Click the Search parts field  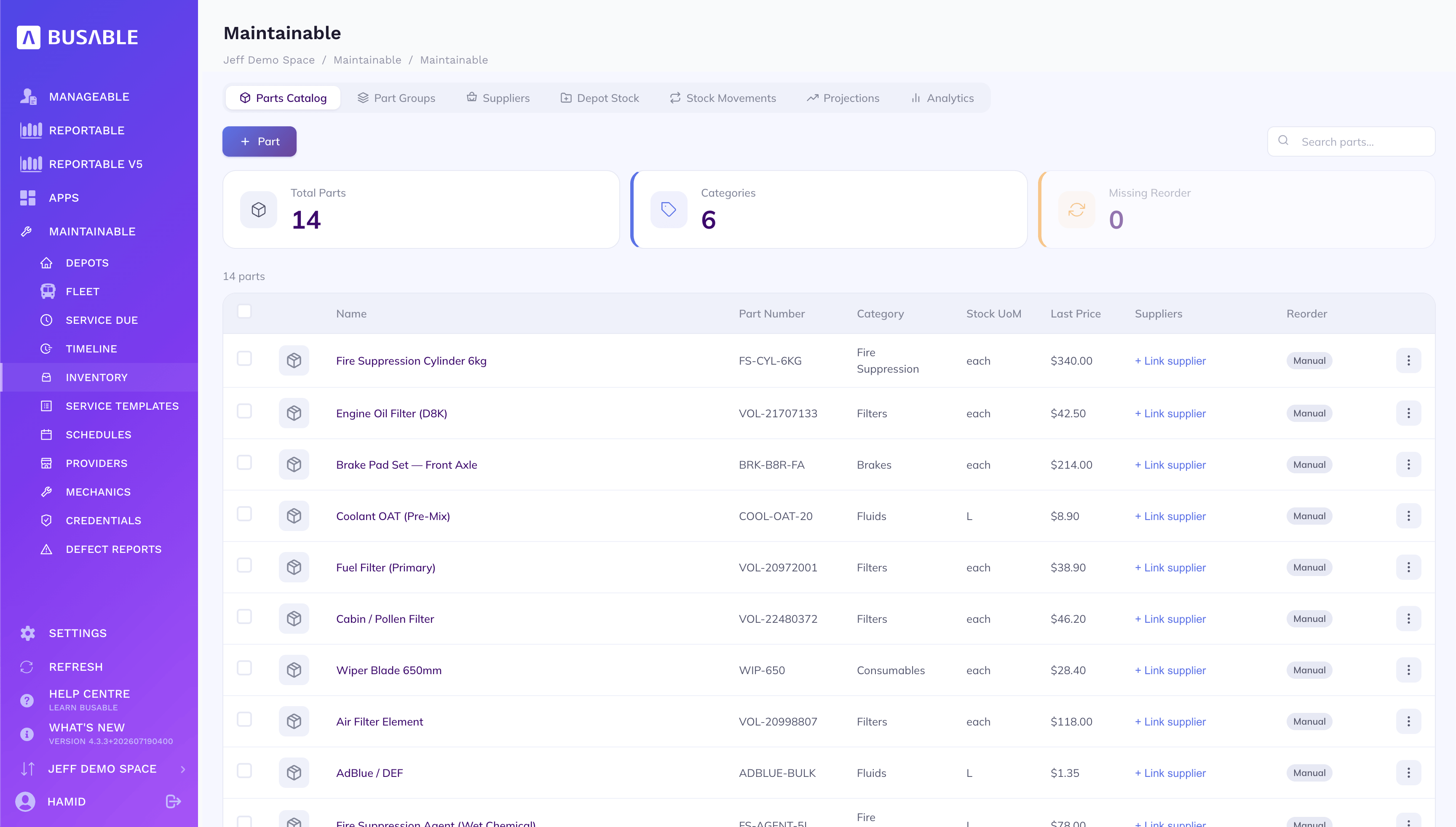point(1351,142)
